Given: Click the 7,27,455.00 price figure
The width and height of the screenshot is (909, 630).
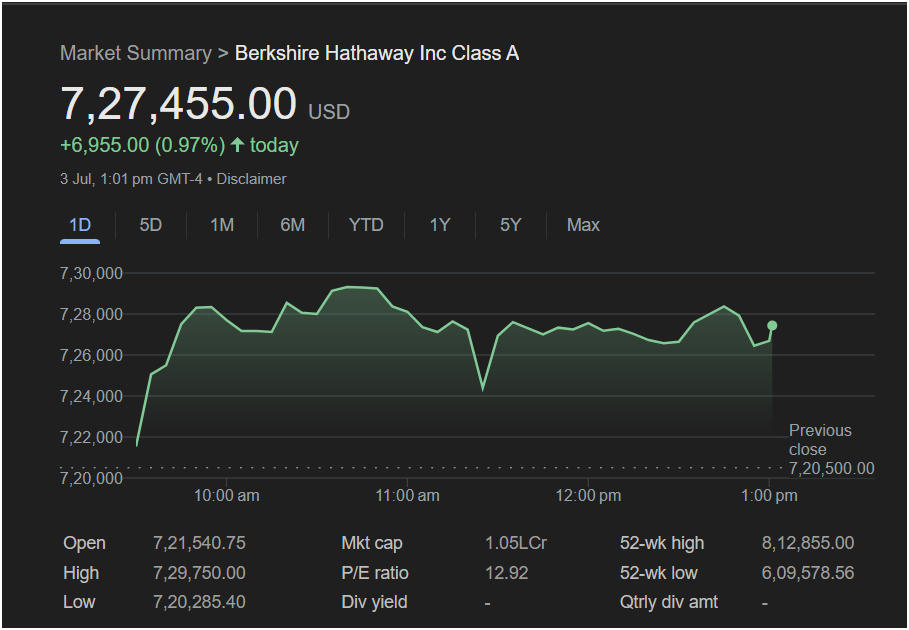Looking at the screenshot, I should [178, 104].
